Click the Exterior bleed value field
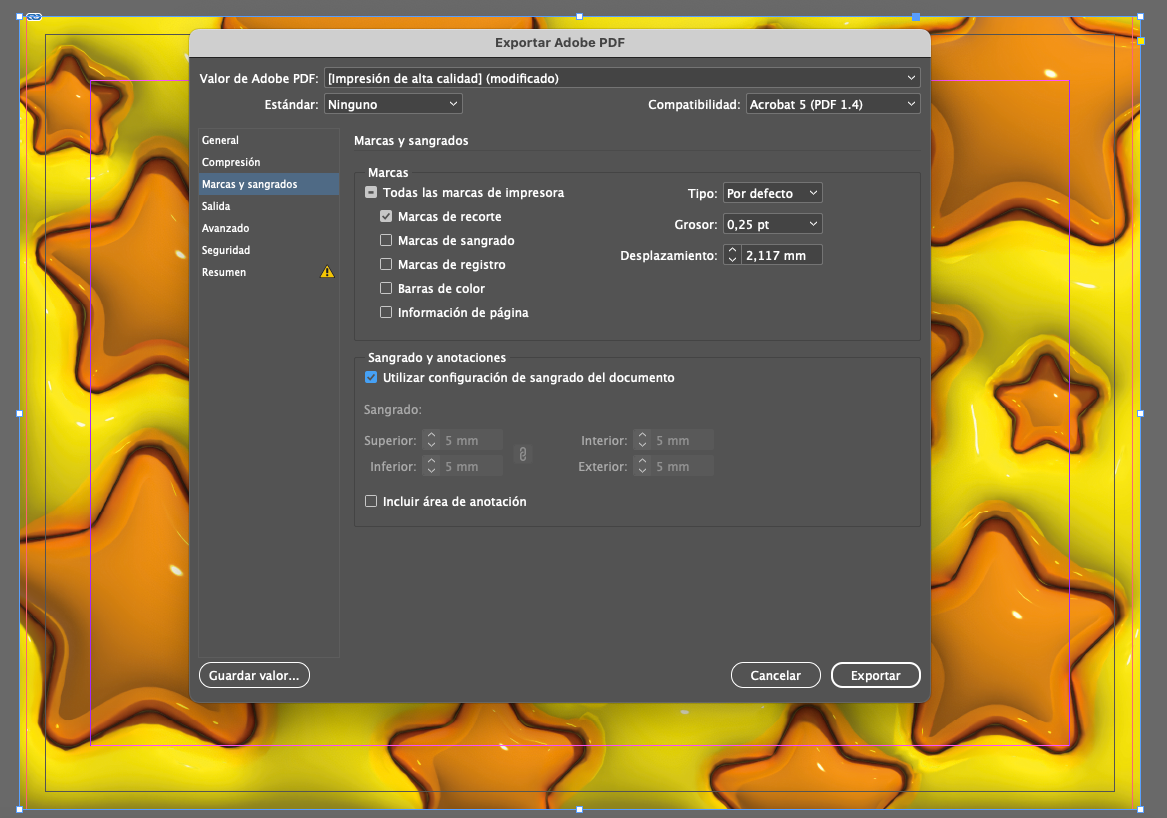 click(682, 466)
